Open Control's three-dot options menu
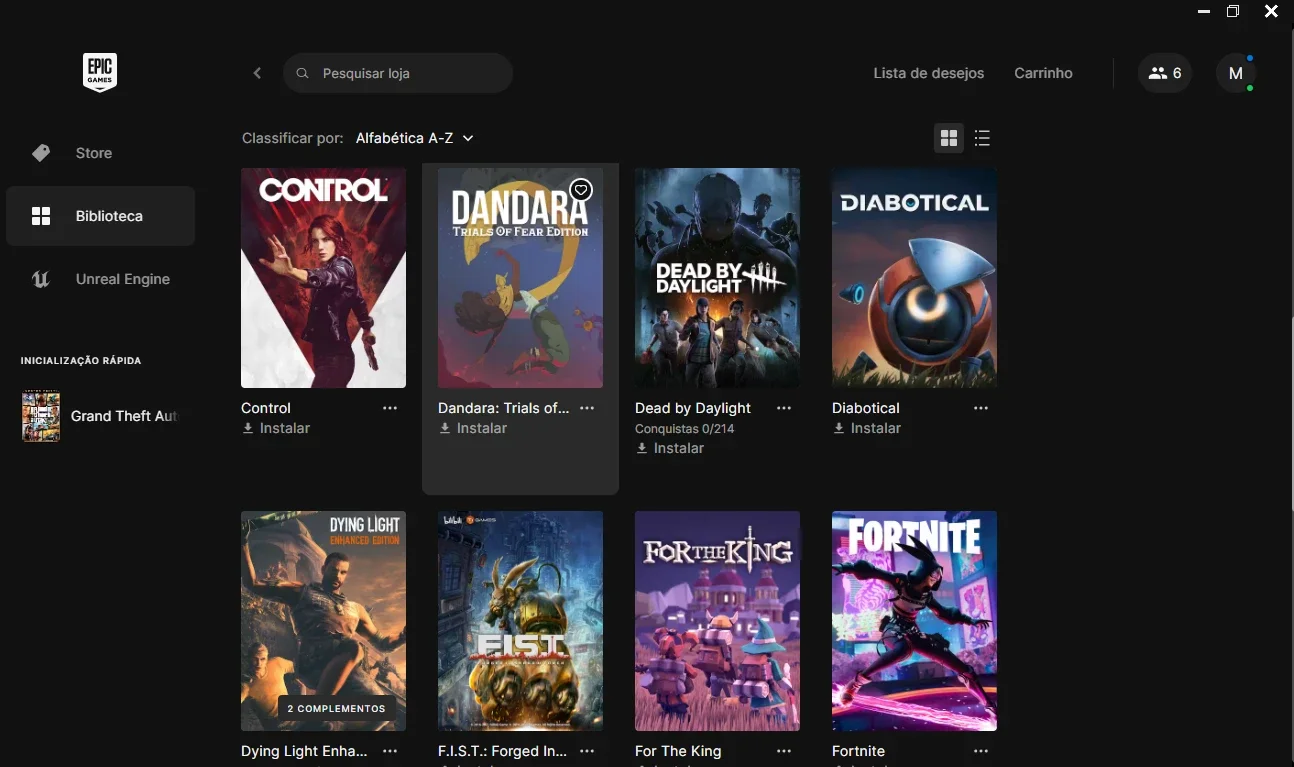 [x=390, y=408]
